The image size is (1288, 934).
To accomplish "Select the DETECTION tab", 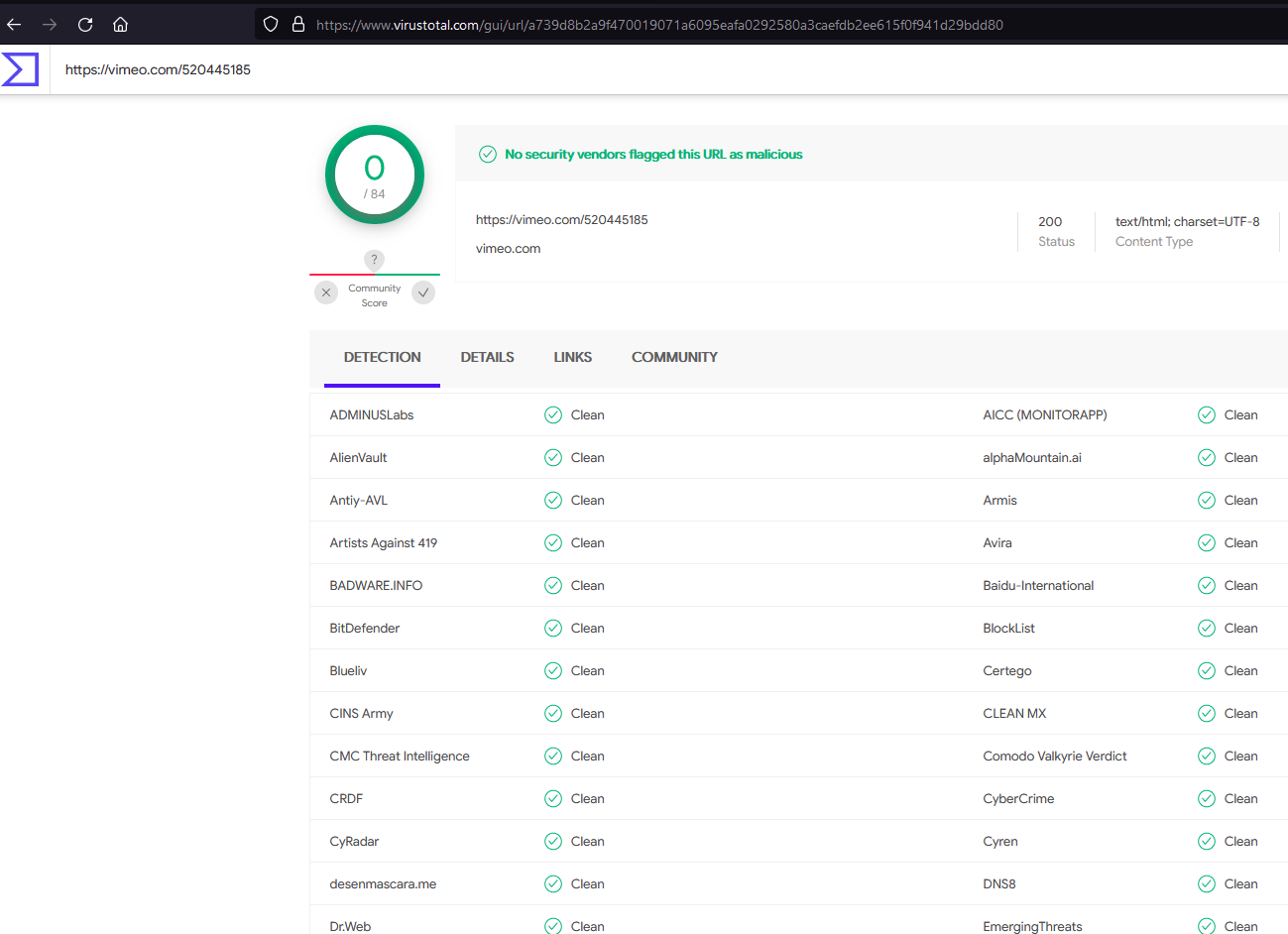I will coord(382,357).
